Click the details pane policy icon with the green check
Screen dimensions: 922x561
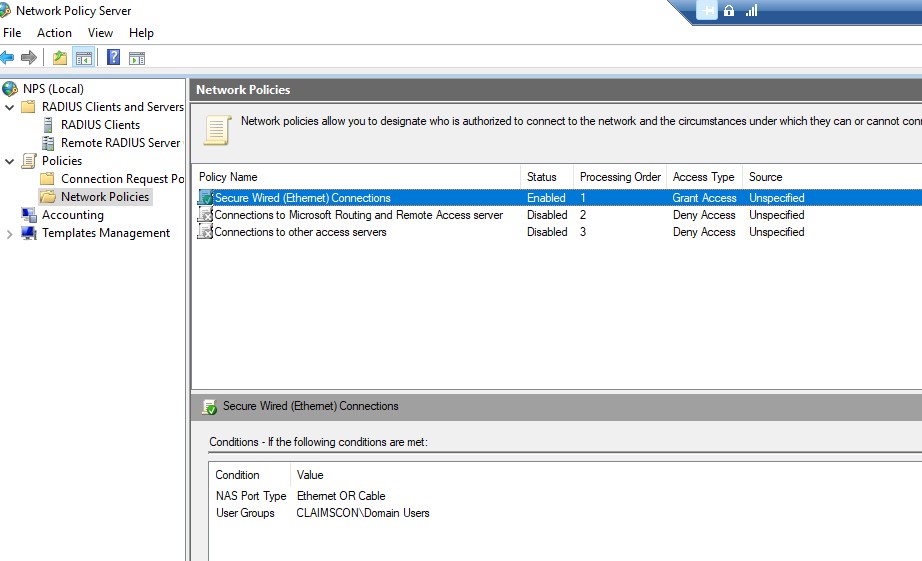(209, 406)
